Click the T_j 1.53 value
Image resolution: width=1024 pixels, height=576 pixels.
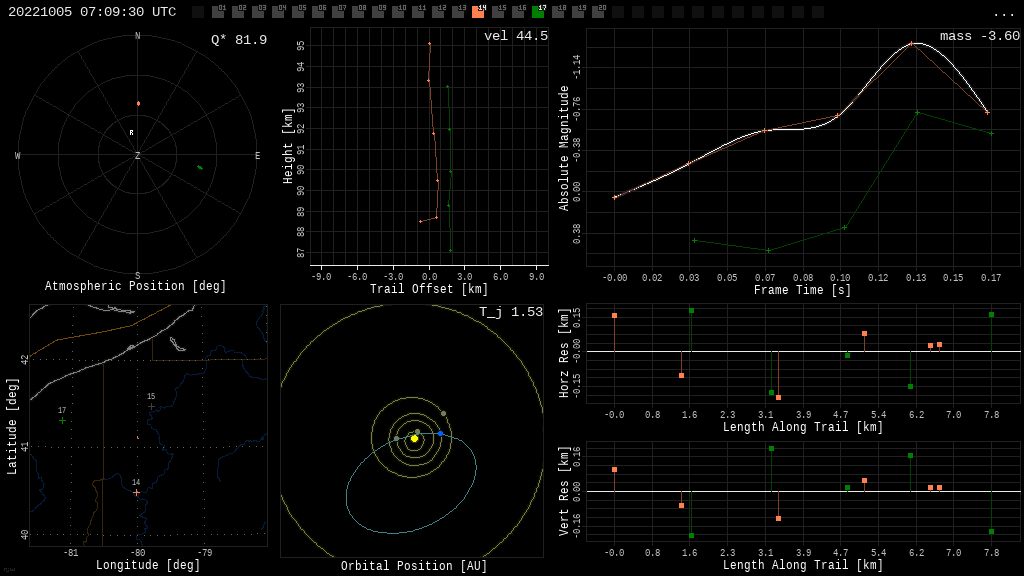coord(511,312)
